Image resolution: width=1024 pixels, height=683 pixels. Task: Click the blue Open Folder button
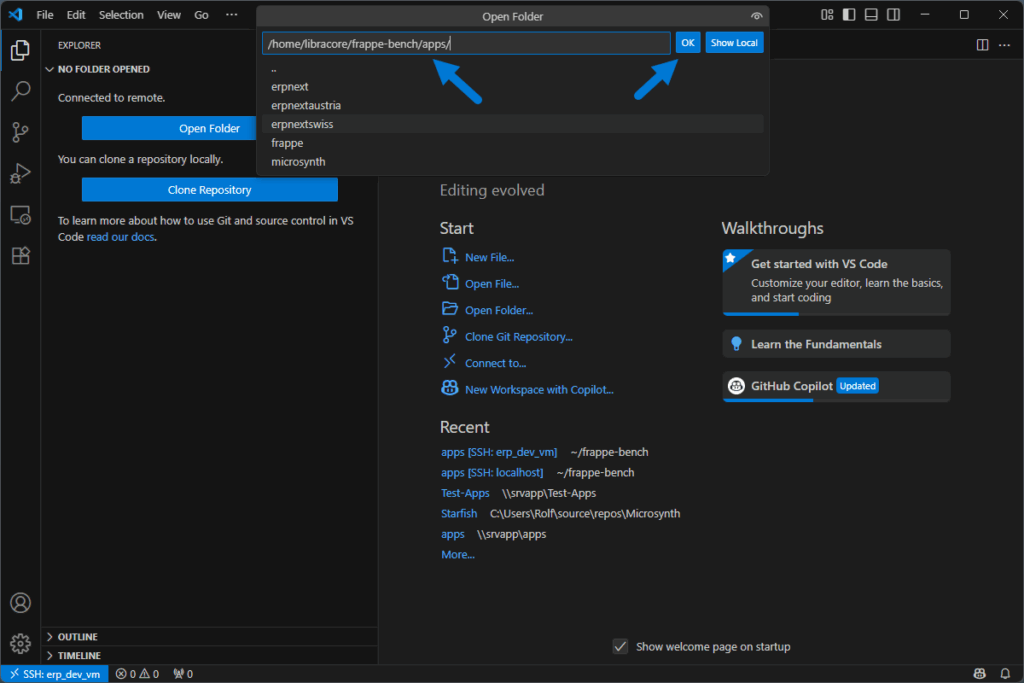169,129
